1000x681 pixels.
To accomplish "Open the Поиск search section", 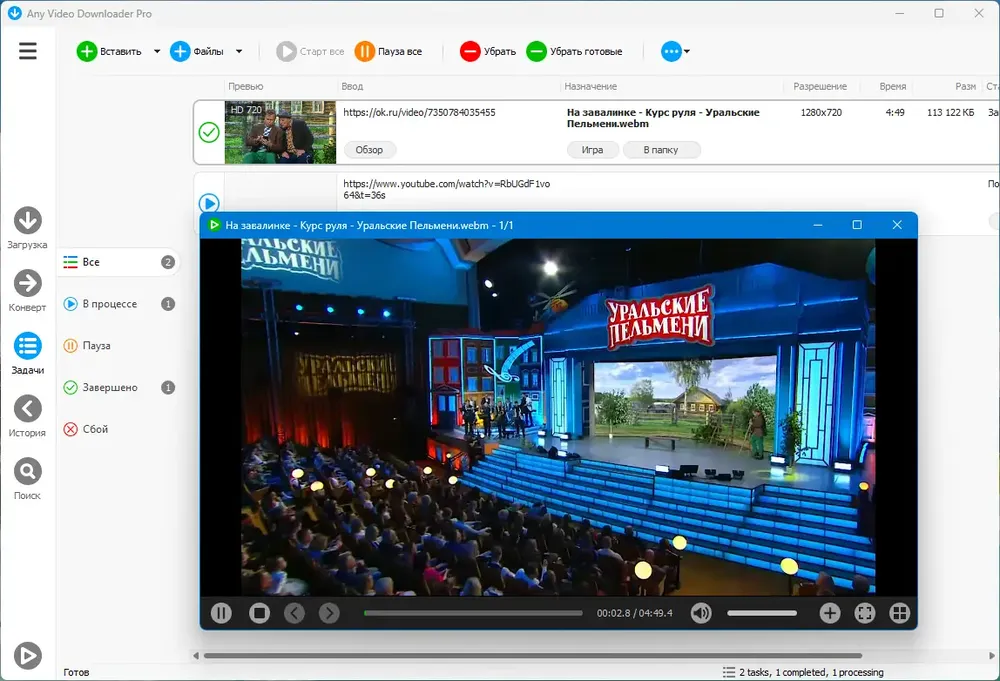I will tap(27, 478).
